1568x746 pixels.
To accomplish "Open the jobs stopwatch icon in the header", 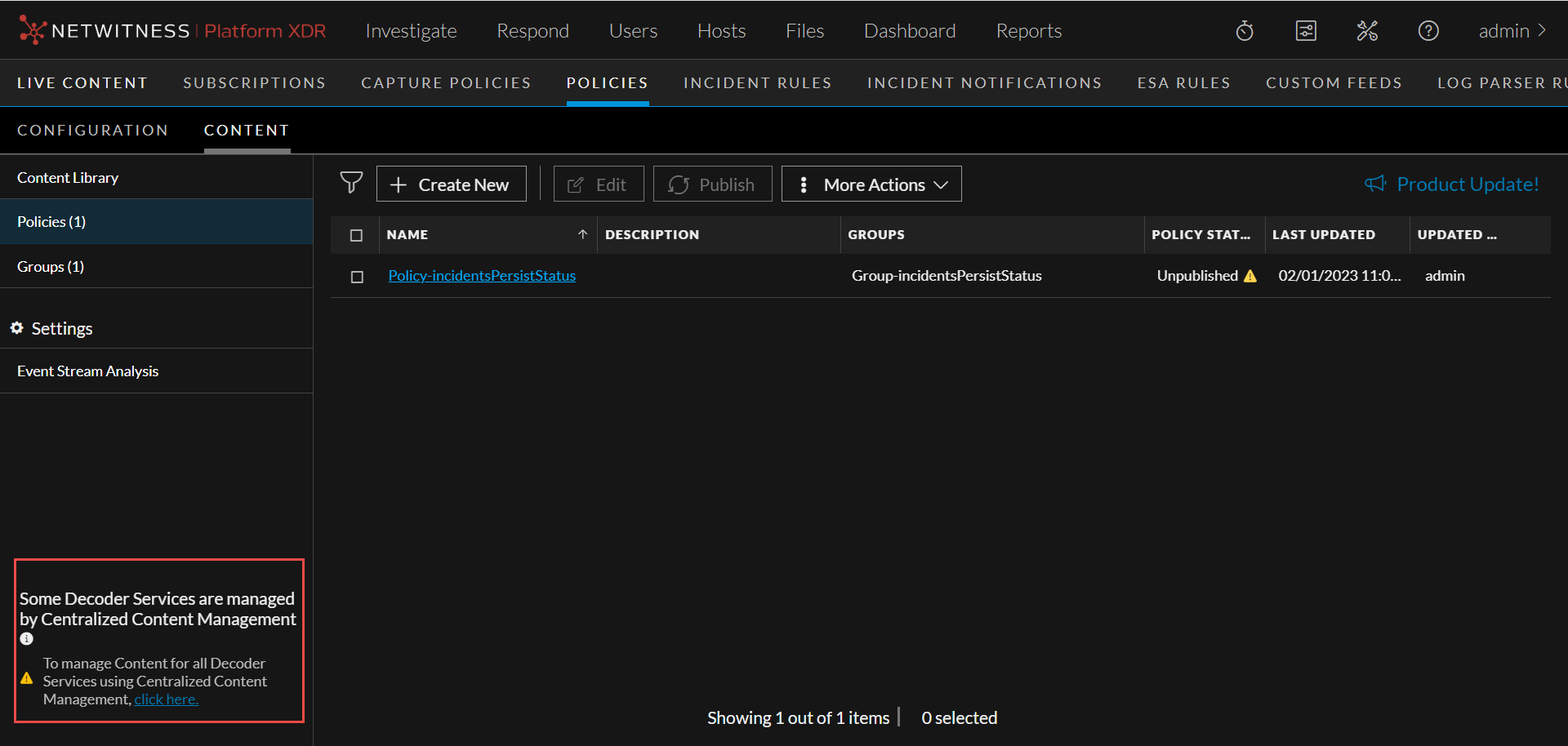I will pyautogui.click(x=1244, y=30).
